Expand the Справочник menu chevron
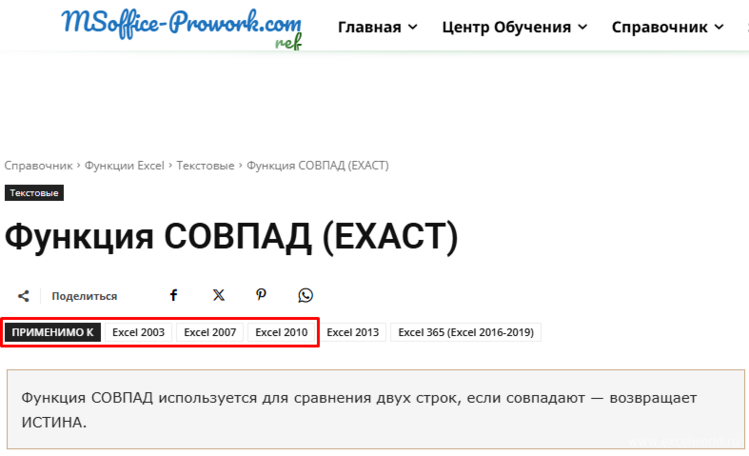Screen dimensions: 749x456 point(719,27)
